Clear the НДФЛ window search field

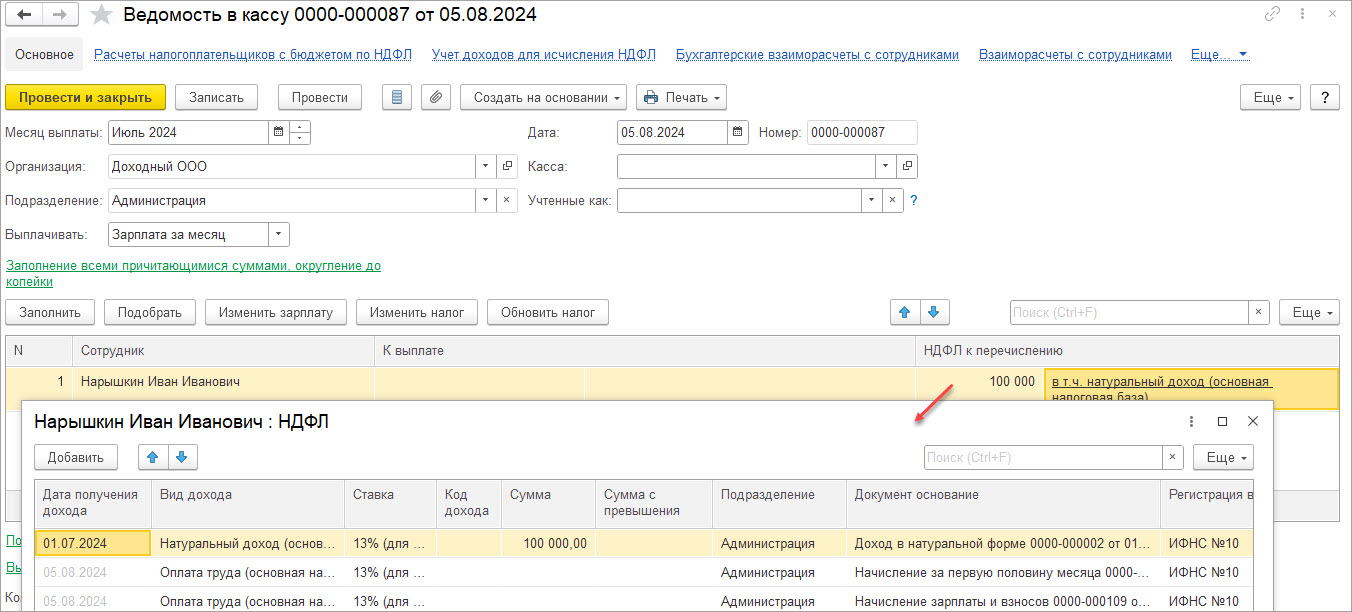(x=1174, y=457)
